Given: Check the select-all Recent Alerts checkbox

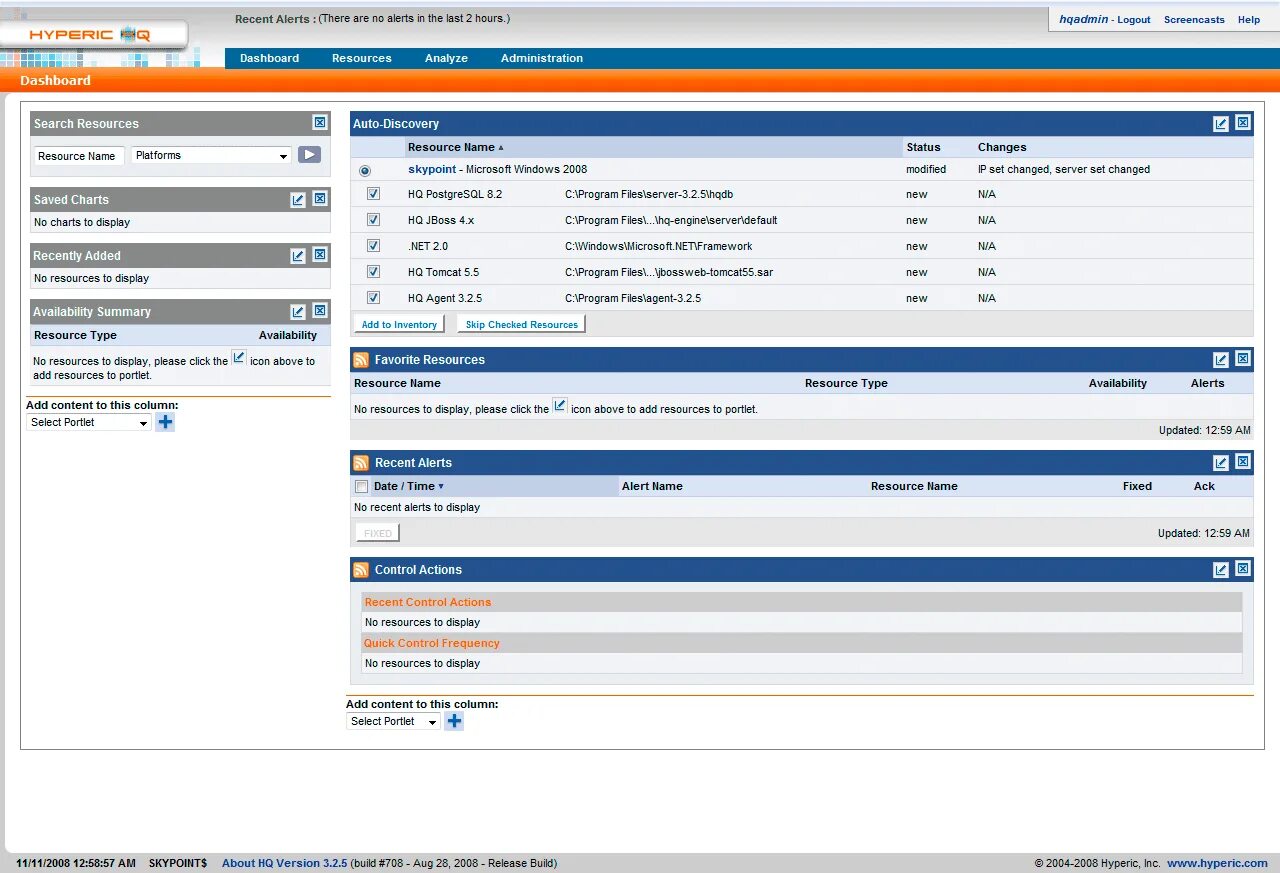Looking at the screenshot, I should (362, 487).
